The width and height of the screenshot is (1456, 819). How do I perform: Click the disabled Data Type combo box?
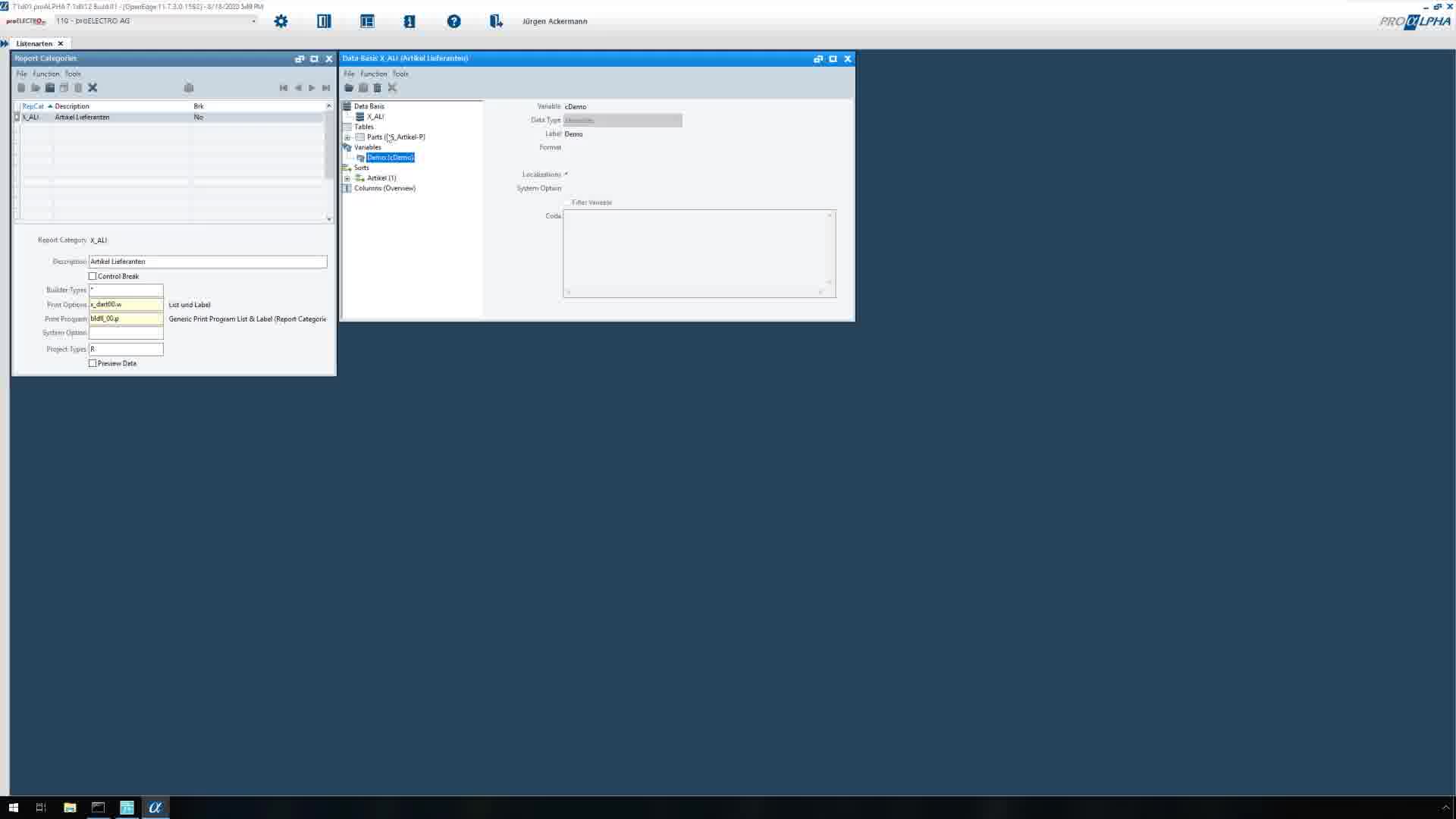623,121
